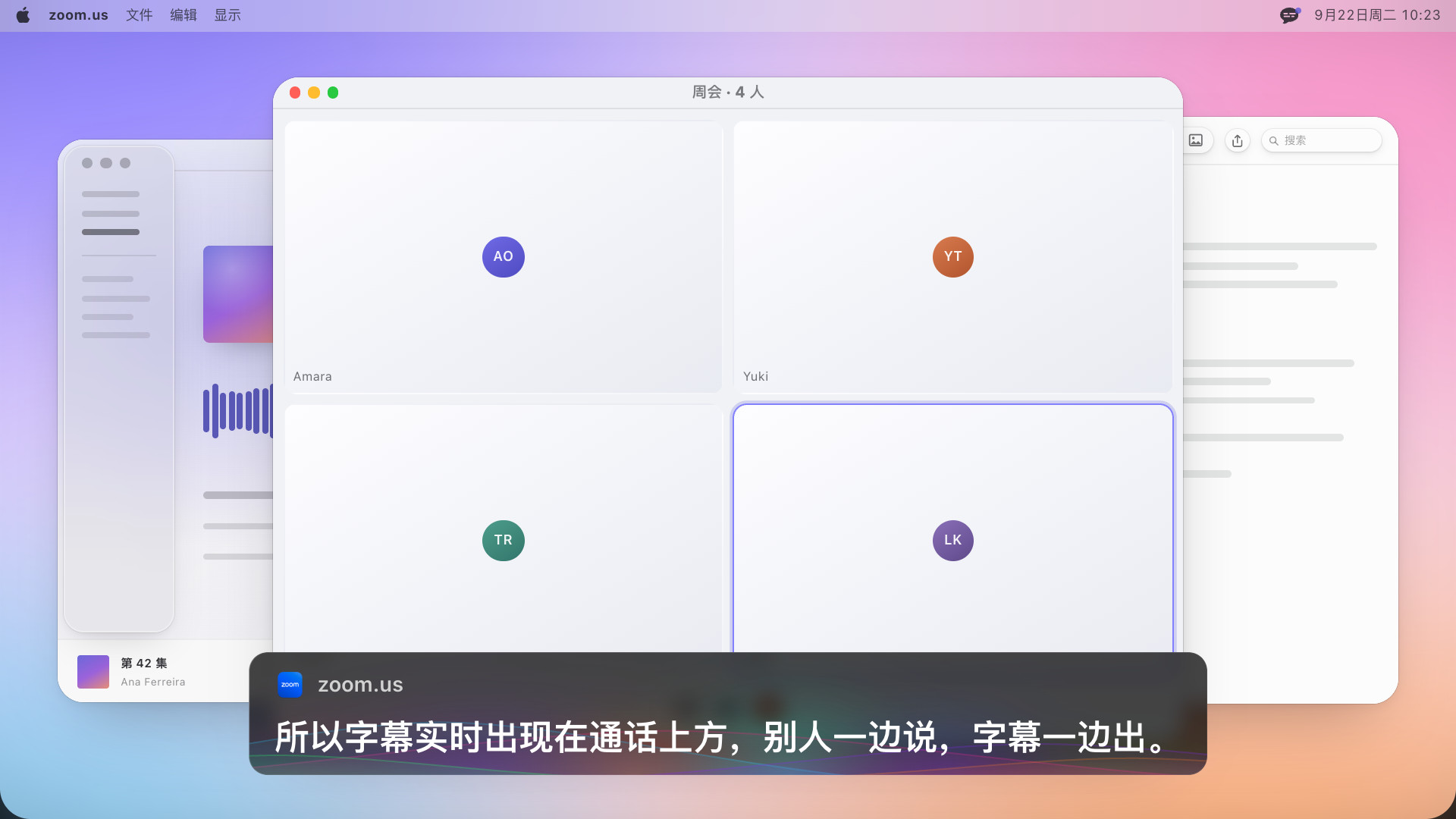The width and height of the screenshot is (1456, 819).
Task: Click the Yuki name label
Action: (755, 376)
